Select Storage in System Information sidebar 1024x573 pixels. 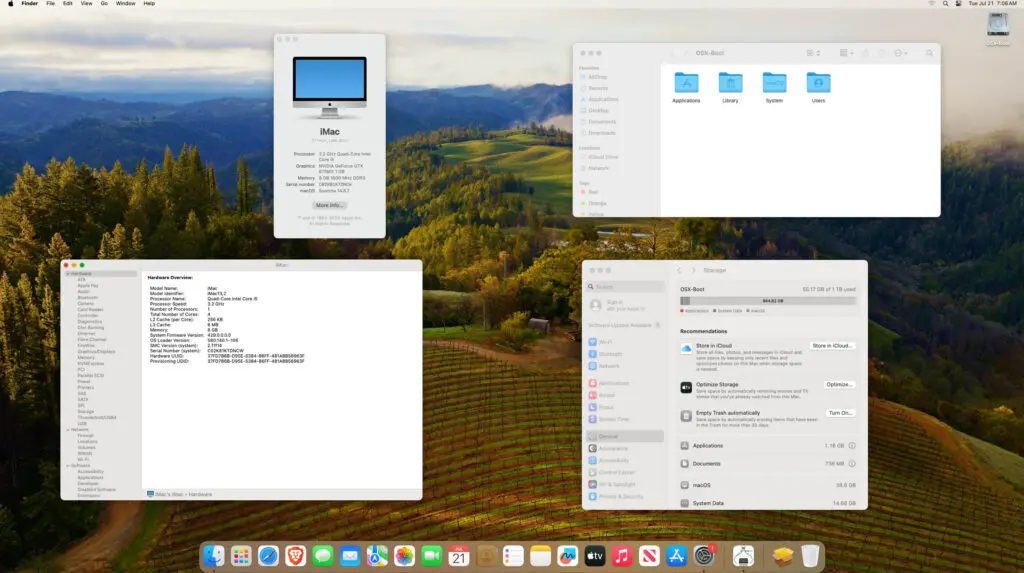[86, 412]
